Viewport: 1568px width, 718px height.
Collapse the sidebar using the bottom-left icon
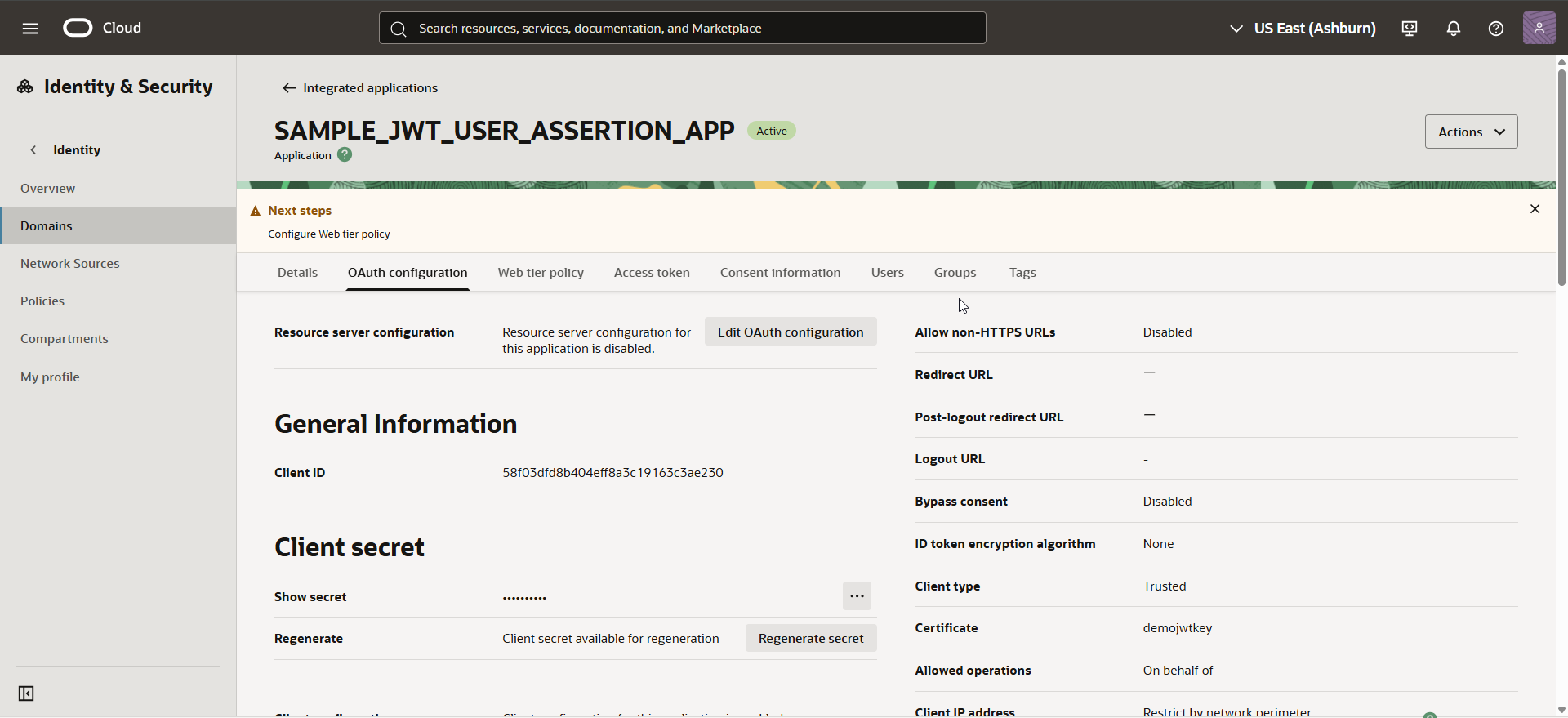[26, 693]
